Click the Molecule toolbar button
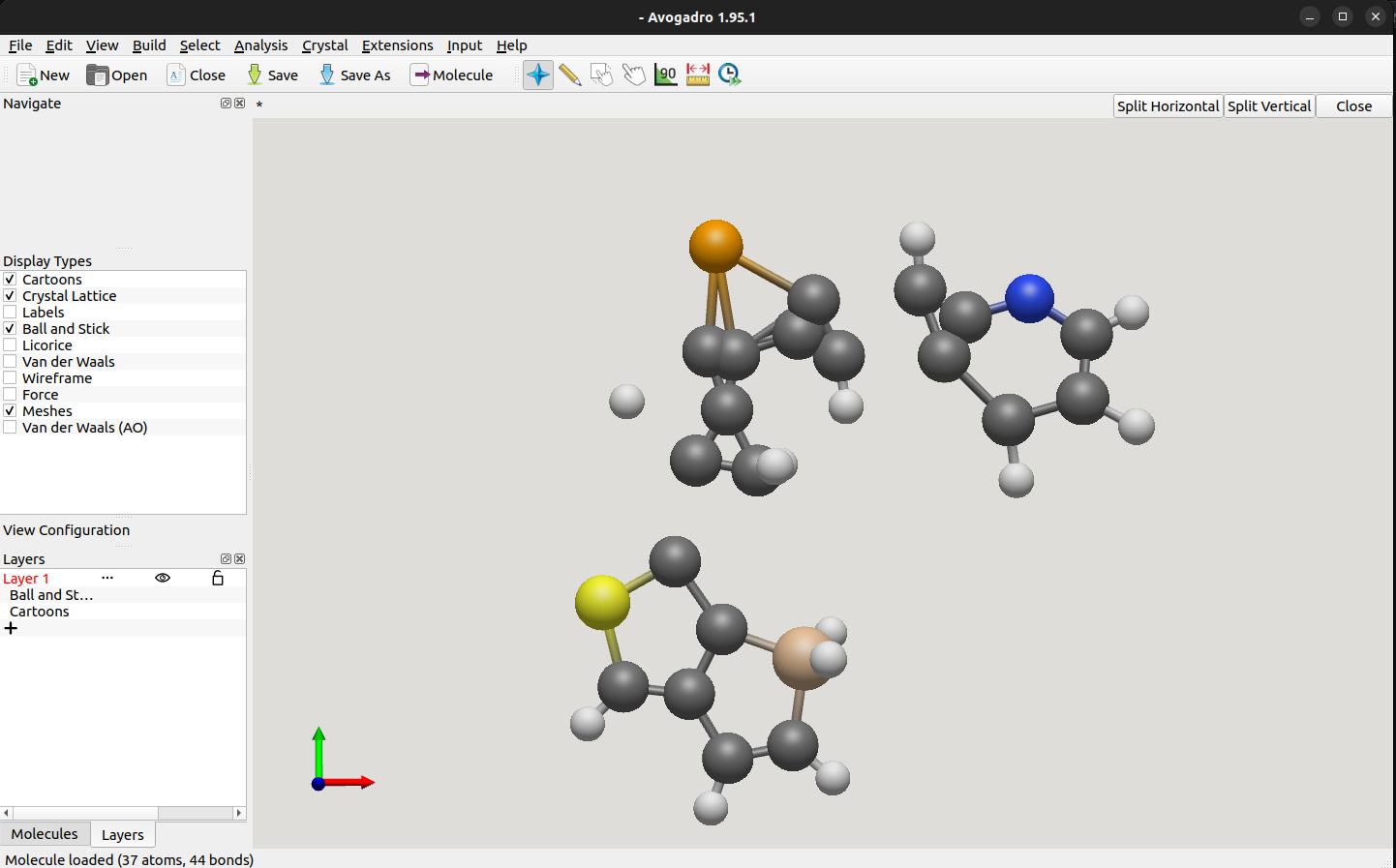This screenshot has width=1396, height=868. click(x=451, y=75)
